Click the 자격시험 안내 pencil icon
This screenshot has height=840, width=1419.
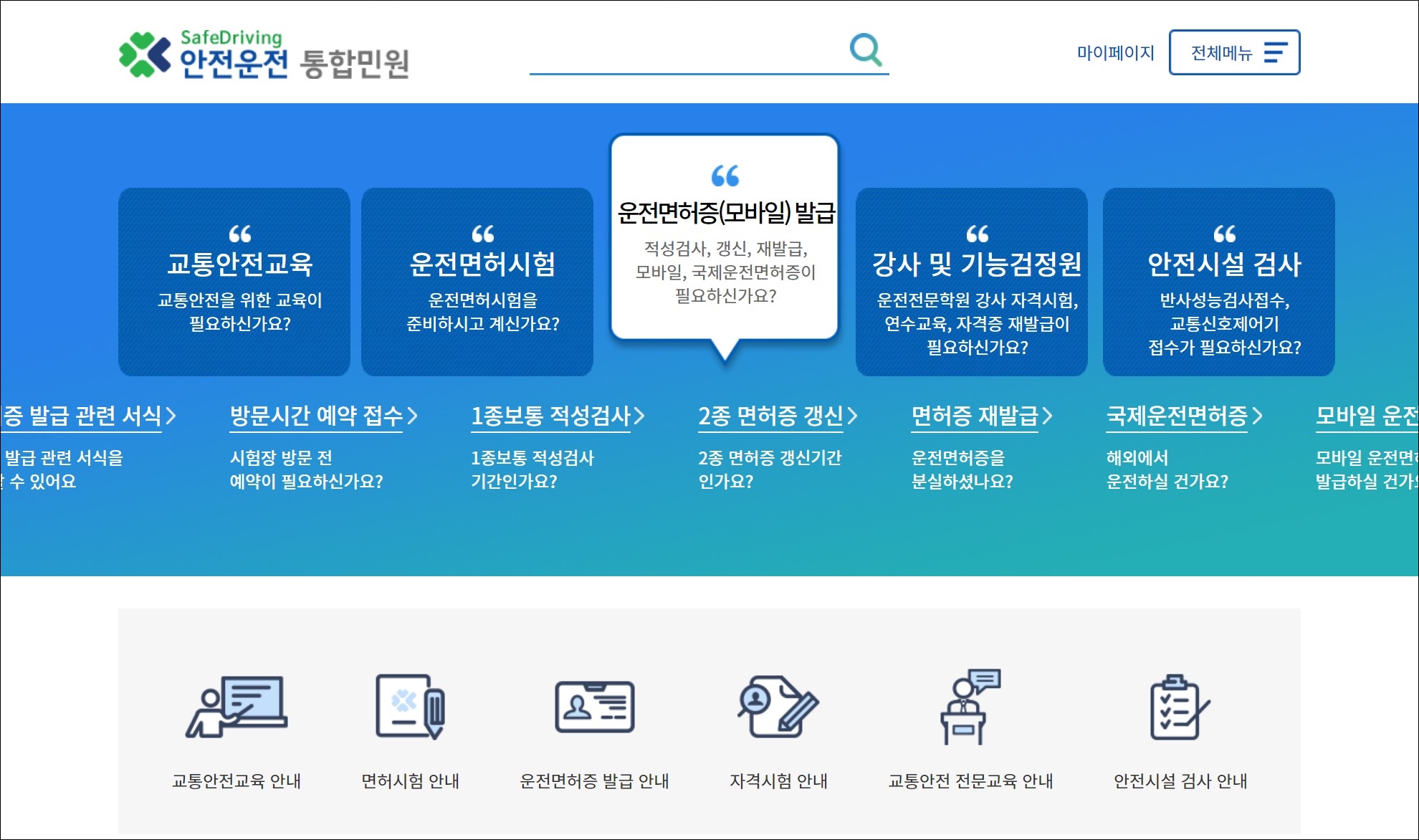(x=778, y=707)
